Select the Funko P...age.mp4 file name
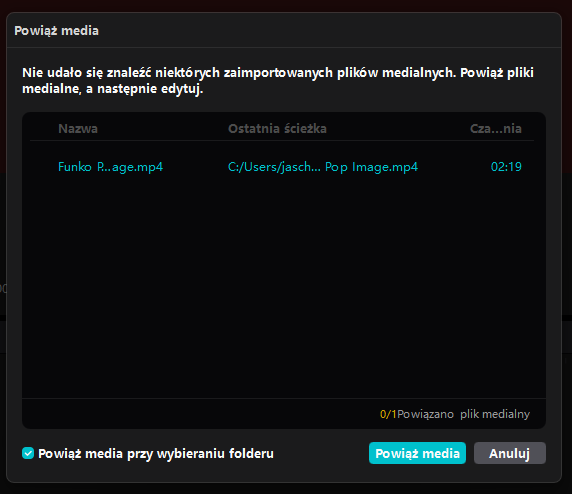This screenshot has width=572, height=494. point(111,167)
